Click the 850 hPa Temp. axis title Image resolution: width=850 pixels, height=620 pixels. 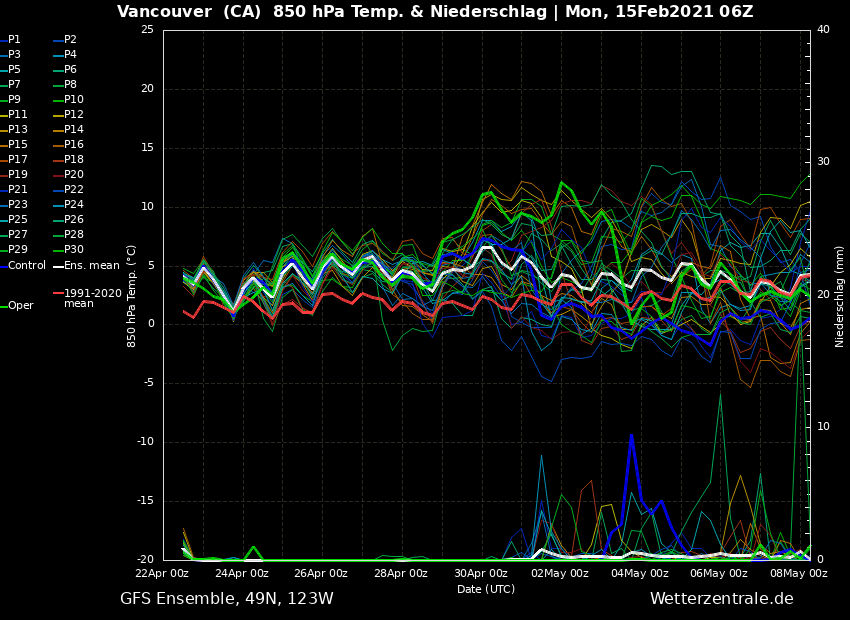click(132, 296)
